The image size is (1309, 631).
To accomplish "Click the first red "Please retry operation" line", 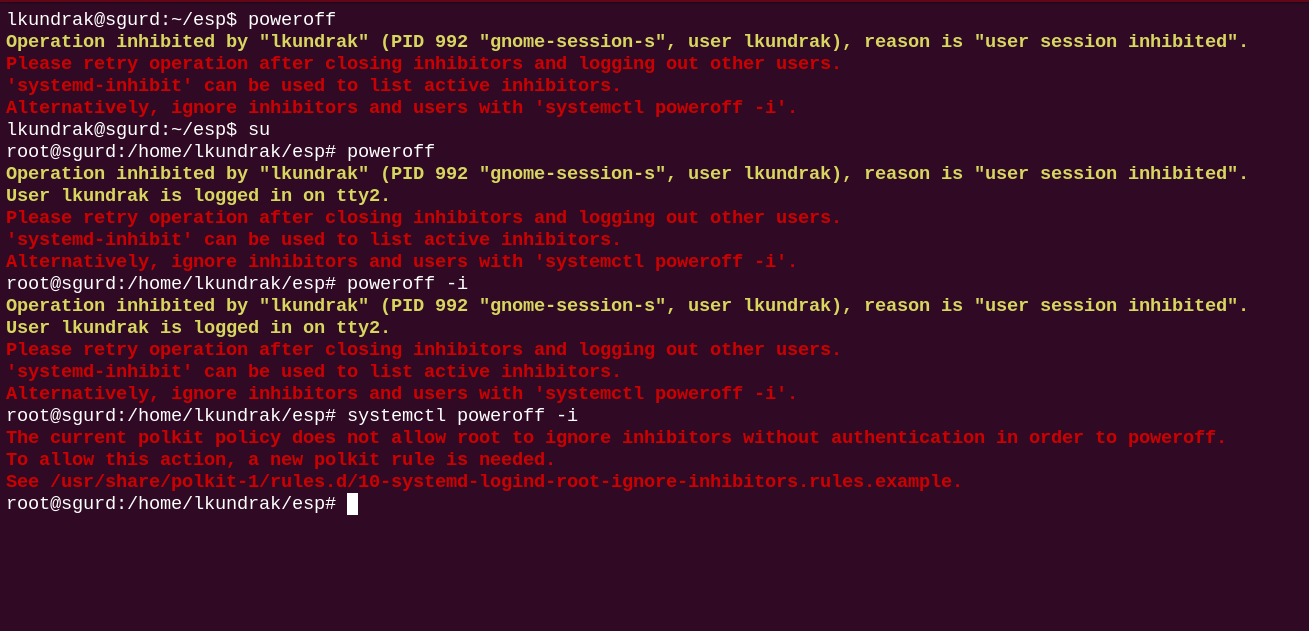I will click(x=423, y=64).
